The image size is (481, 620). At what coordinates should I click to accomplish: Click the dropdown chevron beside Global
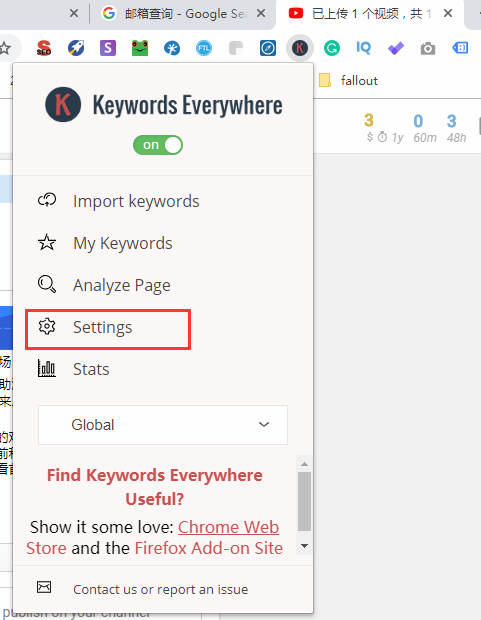(x=264, y=425)
